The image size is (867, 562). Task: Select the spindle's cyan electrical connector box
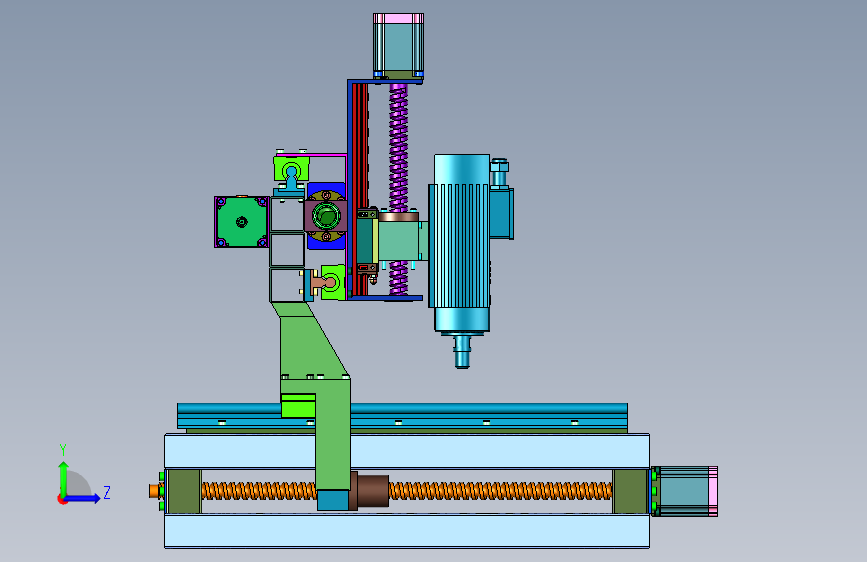click(502, 214)
